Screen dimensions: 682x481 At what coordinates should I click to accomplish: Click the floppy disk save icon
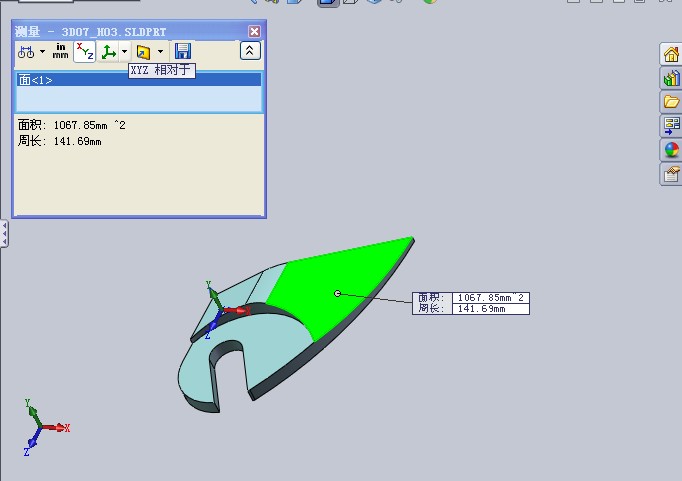point(182,51)
